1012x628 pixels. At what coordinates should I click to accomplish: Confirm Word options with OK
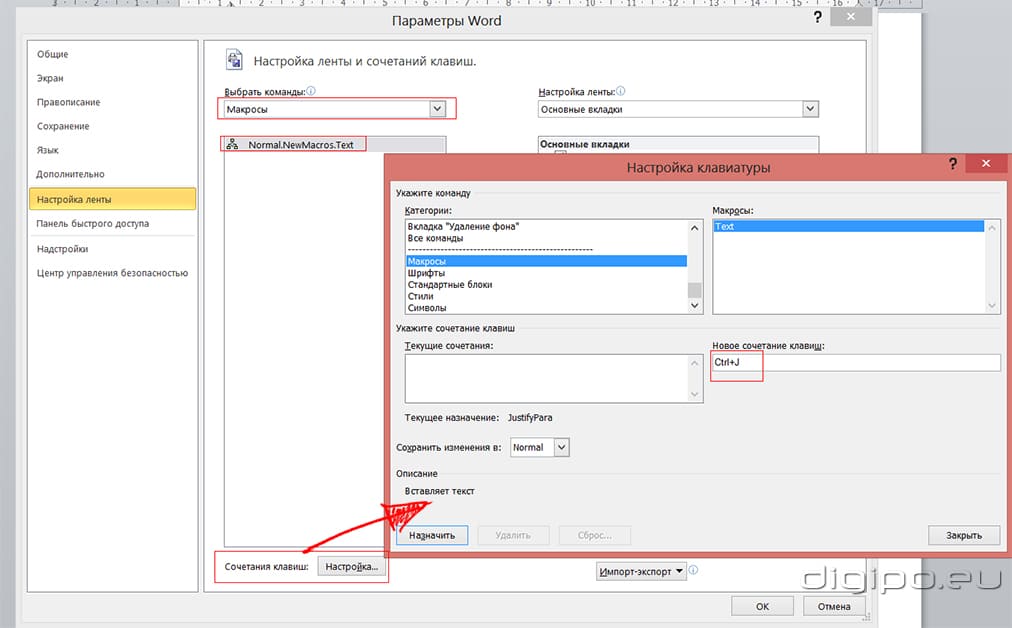click(762, 606)
